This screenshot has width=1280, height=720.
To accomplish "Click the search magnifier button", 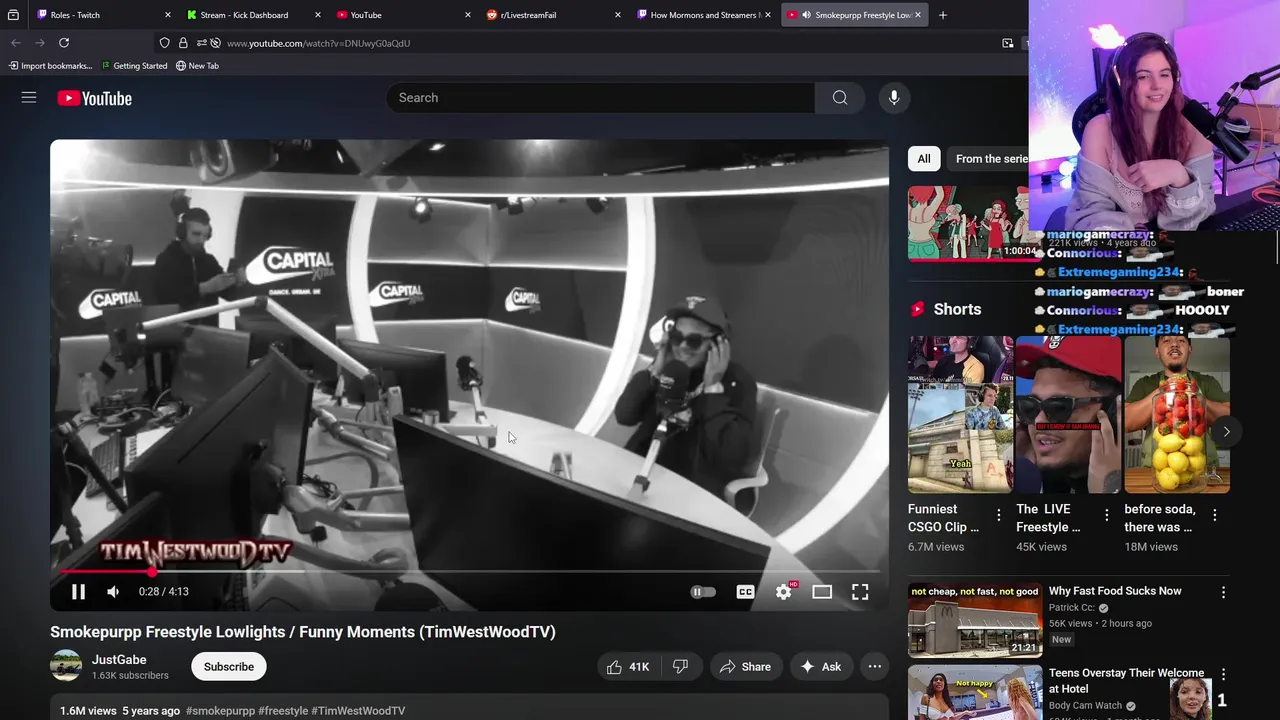I will pos(840,97).
